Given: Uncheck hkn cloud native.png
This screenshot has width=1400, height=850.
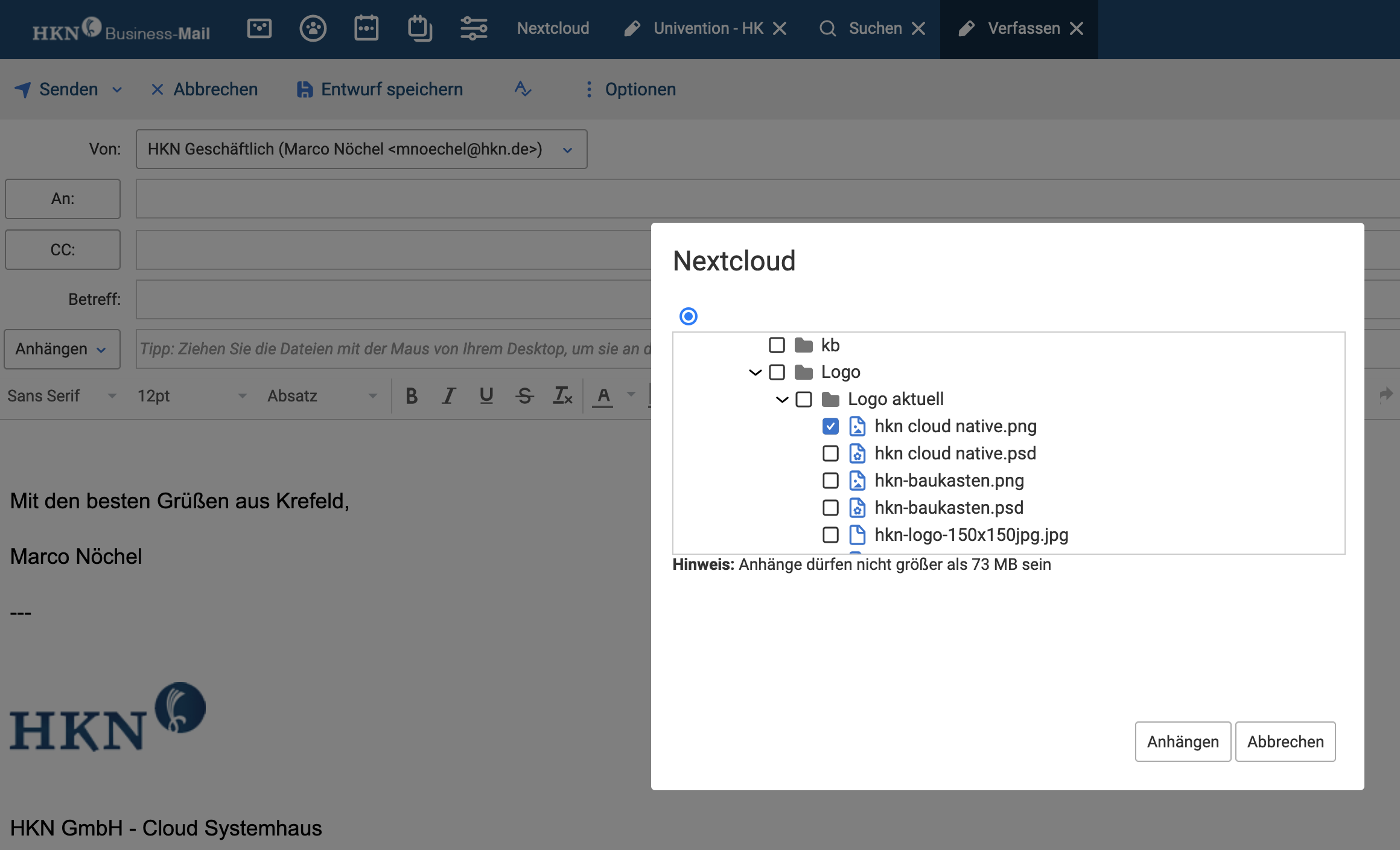Looking at the screenshot, I should click(830, 427).
